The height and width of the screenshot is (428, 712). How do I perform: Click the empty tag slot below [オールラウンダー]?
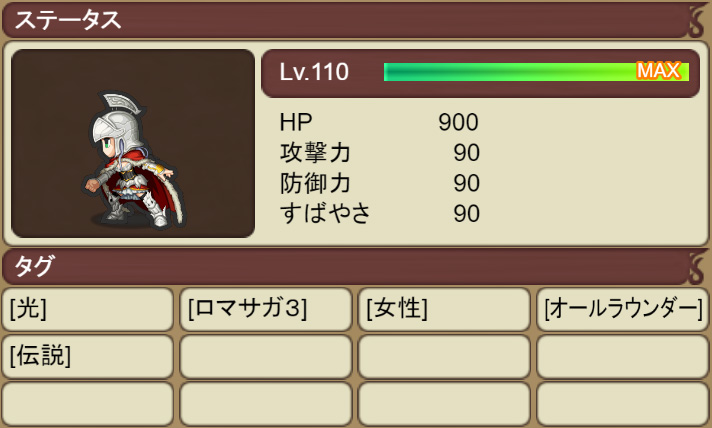pyautogui.click(x=623, y=356)
